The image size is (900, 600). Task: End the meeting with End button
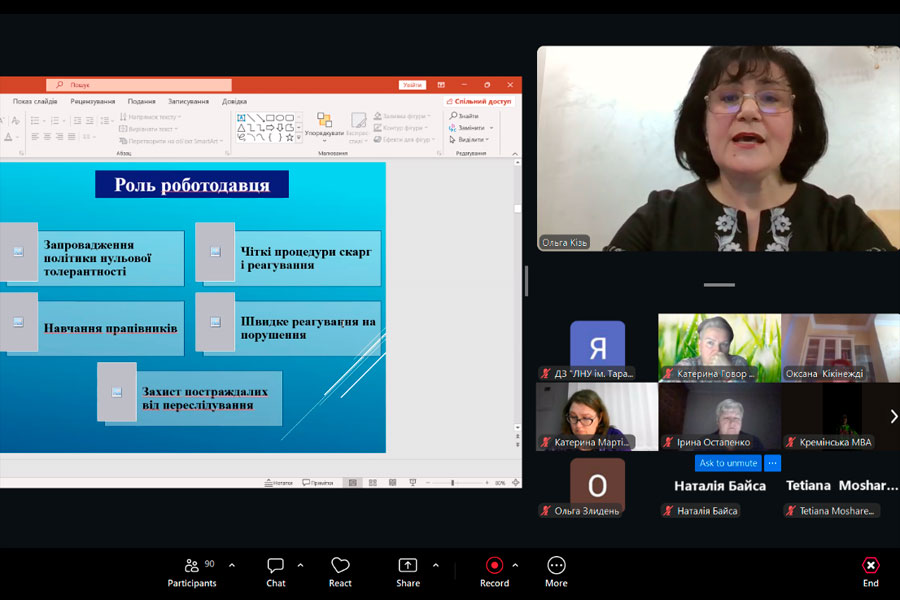click(871, 572)
